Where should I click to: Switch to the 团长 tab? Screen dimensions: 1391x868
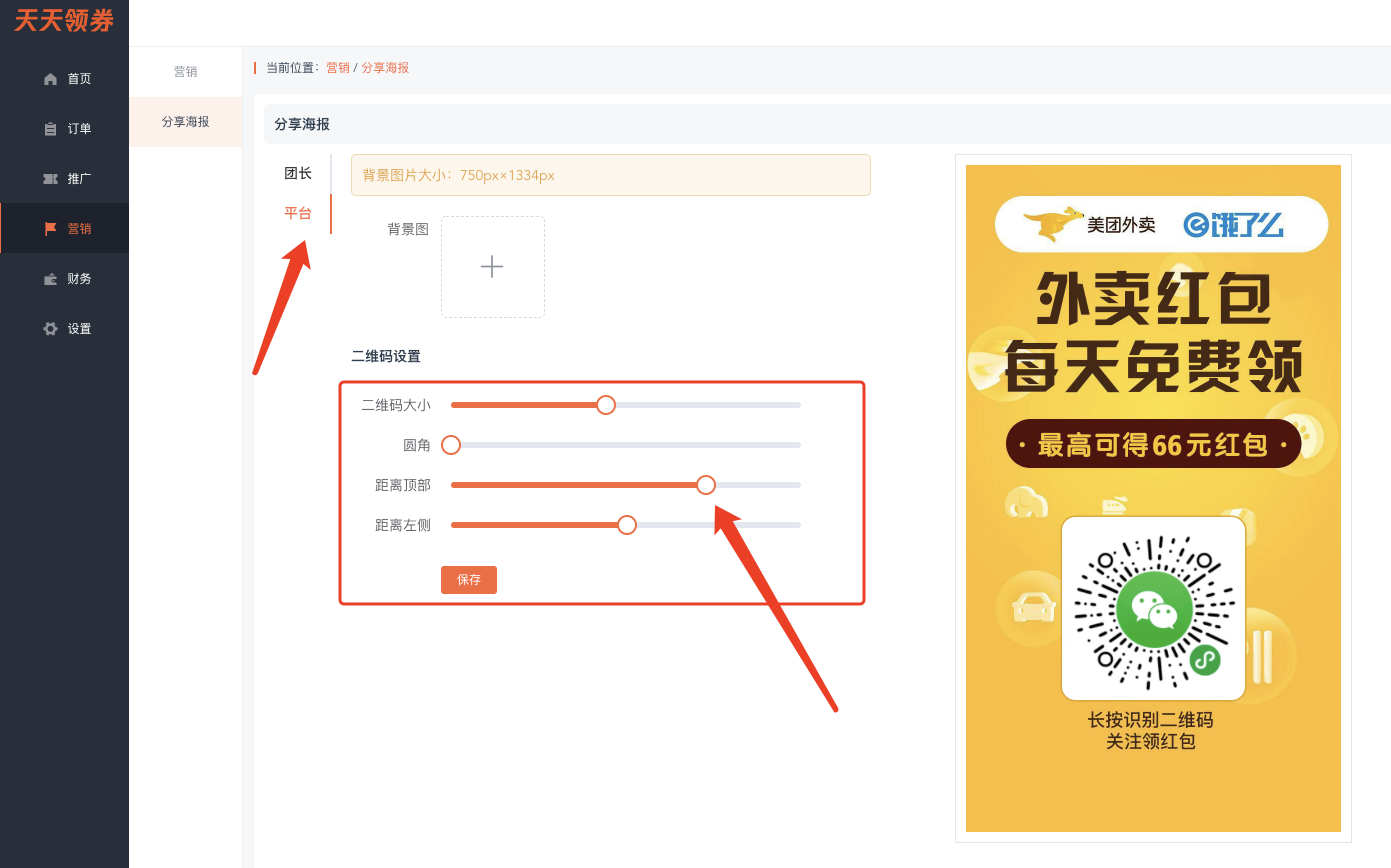298,173
